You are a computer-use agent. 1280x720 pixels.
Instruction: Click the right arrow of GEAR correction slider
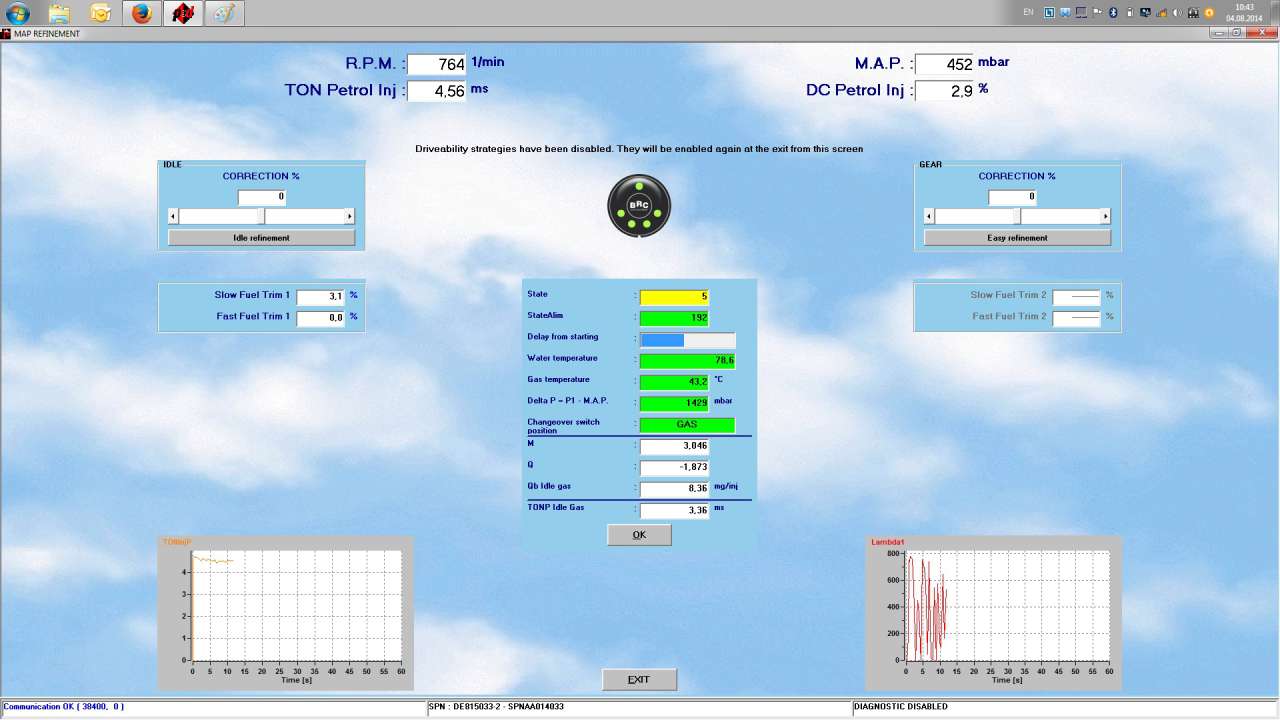(x=1106, y=216)
